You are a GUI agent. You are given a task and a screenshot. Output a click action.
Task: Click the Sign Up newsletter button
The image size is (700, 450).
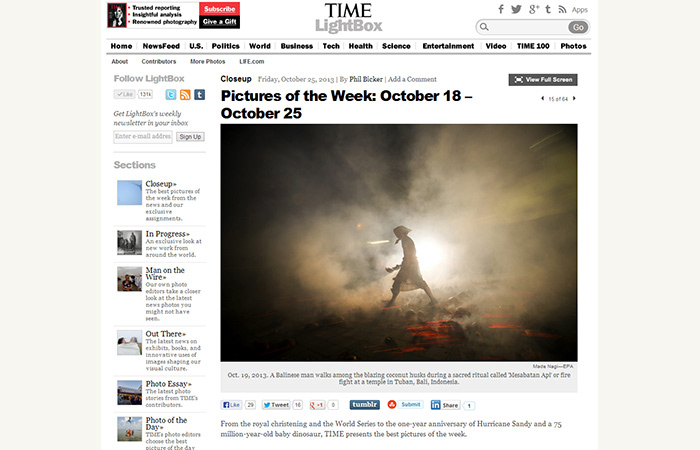point(190,137)
